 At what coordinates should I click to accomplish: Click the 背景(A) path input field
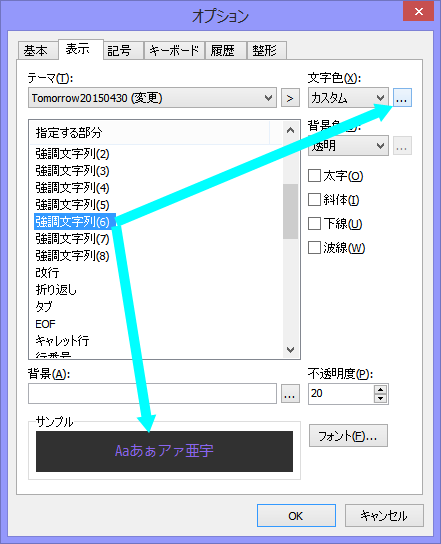pos(152,393)
